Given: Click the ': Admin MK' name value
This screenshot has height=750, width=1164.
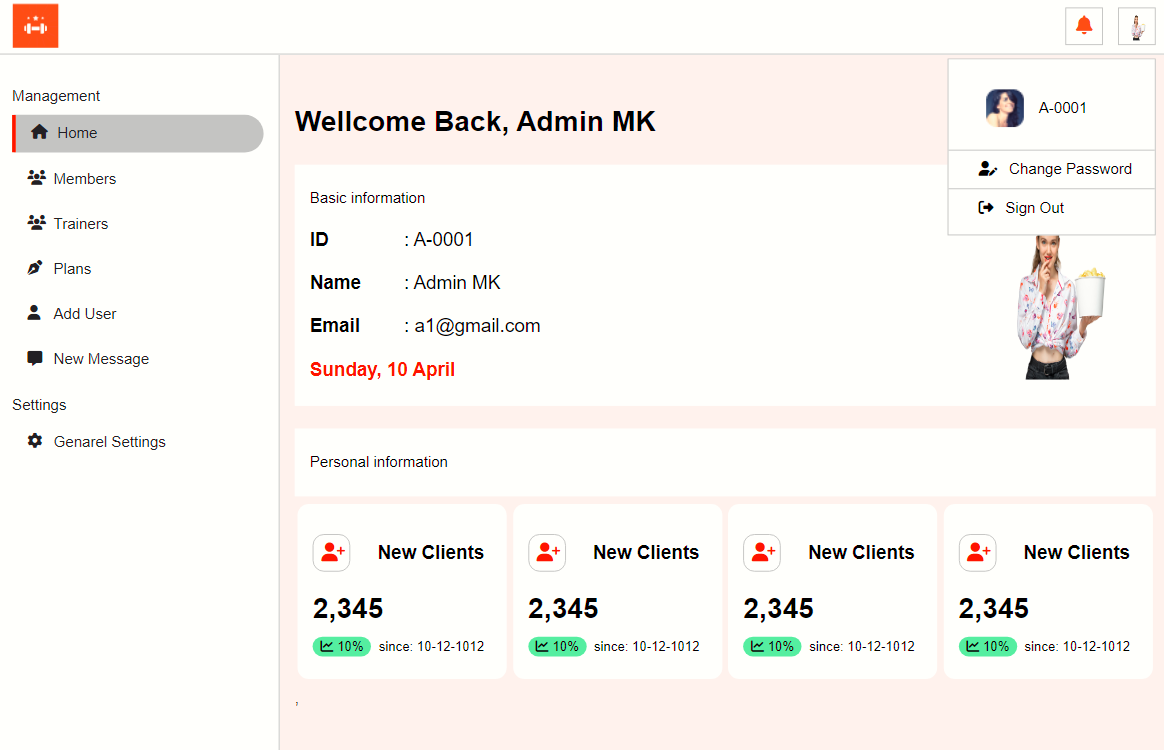Looking at the screenshot, I should pyautogui.click(x=452, y=283).
